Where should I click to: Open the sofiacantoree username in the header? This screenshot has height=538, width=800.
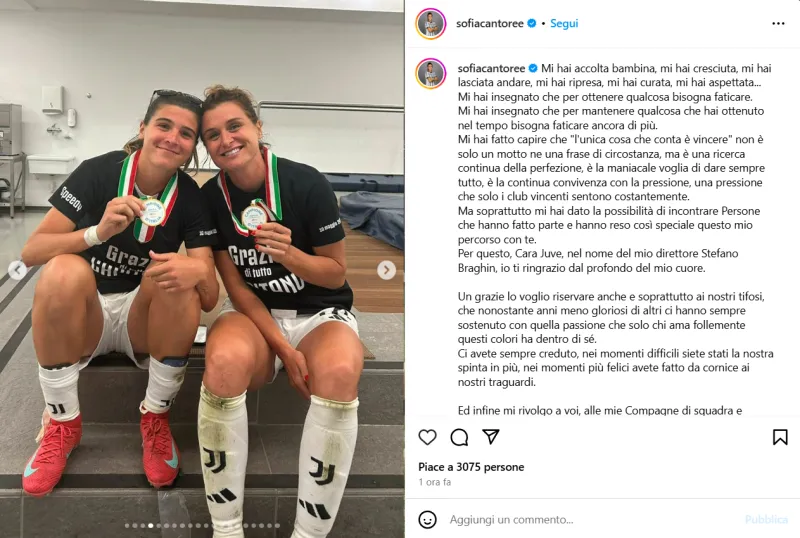[490, 23]
